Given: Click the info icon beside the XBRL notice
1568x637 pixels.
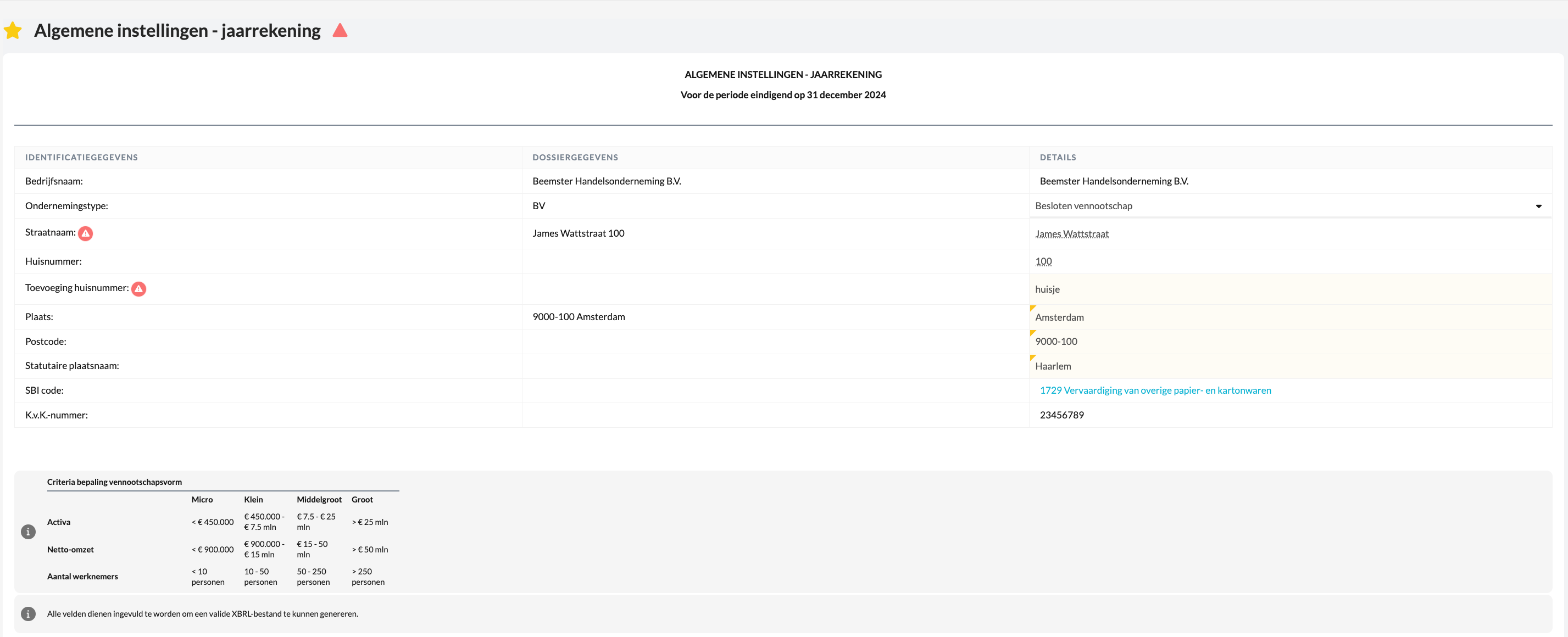Looking at the screenshot, I should coord(28,614).
